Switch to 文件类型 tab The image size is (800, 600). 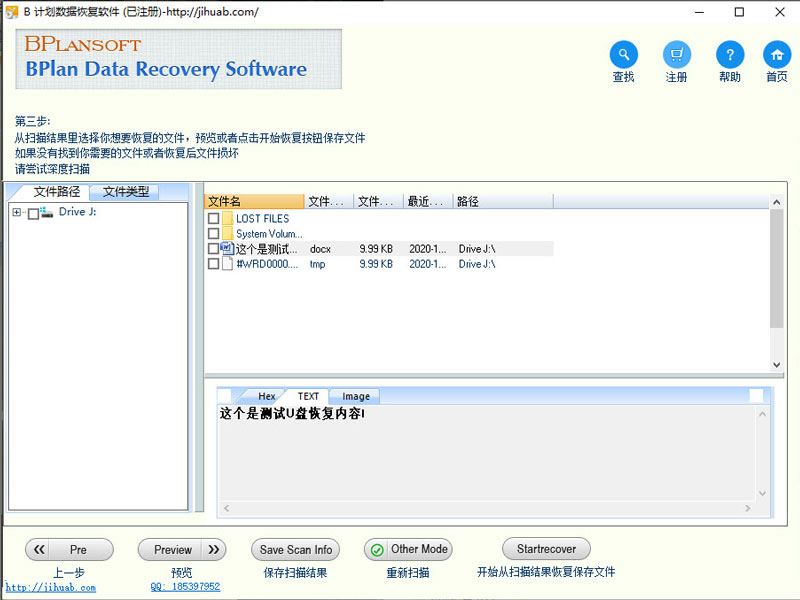126,192
